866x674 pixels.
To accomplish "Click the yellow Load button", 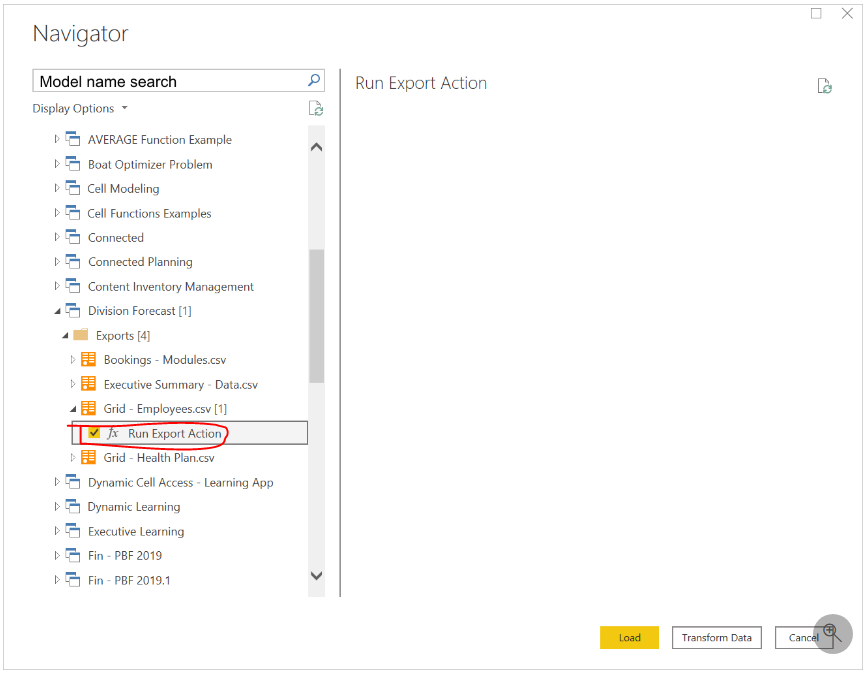I will tap(629, 637).
